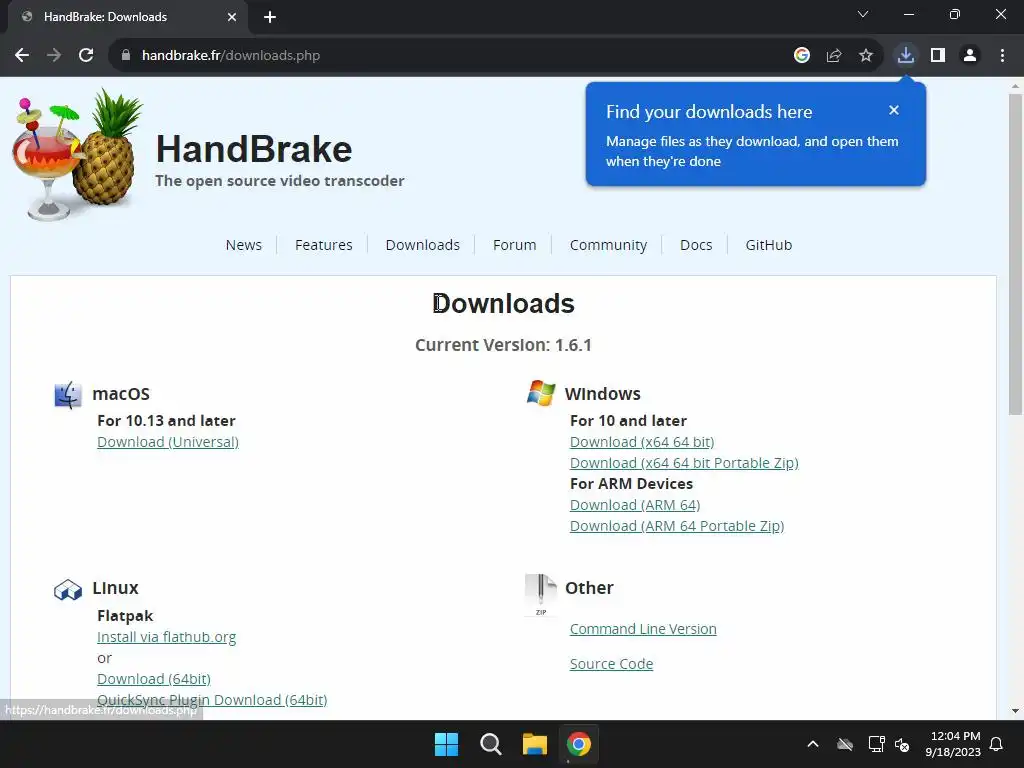The height and width of the screenshot is (768, 1024).
Task: Open the Community menu item
Action: 608,245
